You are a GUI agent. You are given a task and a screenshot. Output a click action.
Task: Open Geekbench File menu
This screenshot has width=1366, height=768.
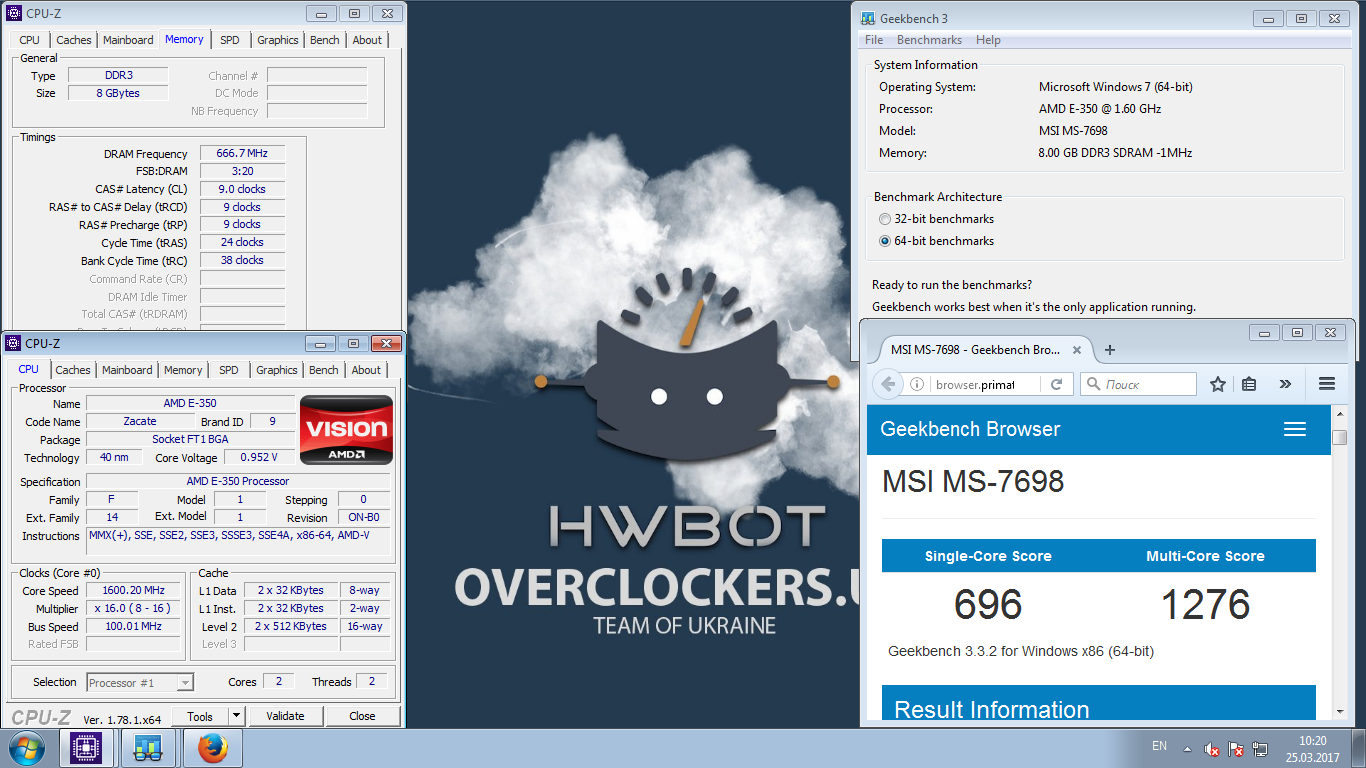[x=874, y=40]
